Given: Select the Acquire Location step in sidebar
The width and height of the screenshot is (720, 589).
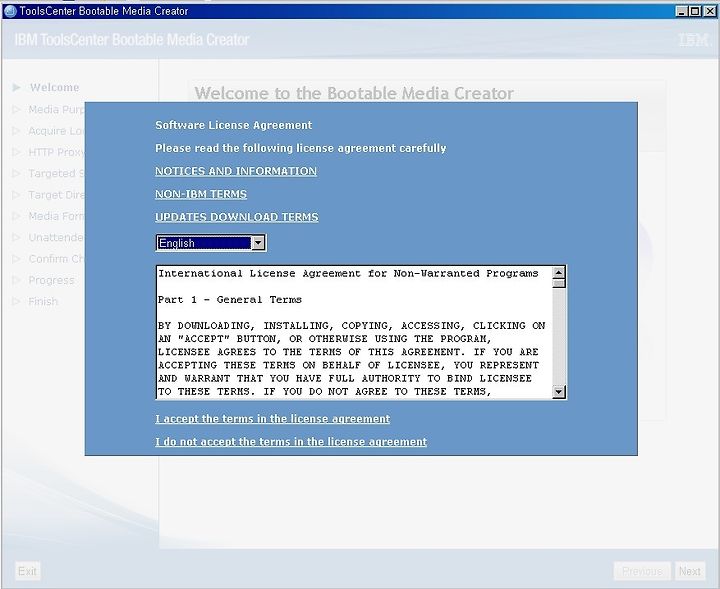Looking at the screenshot, I should tap(56, 131).
